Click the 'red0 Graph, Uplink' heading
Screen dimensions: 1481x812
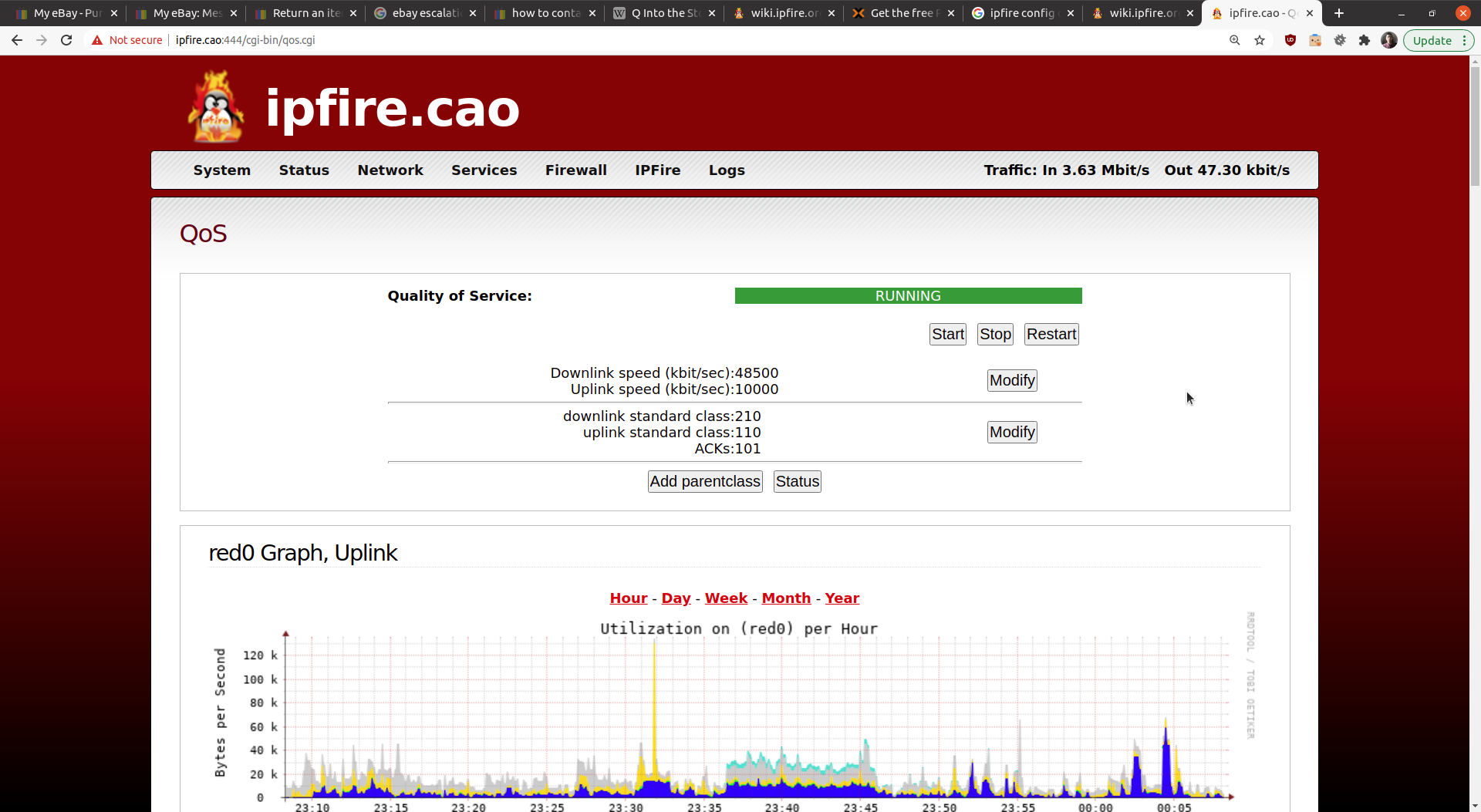point(303,553)
